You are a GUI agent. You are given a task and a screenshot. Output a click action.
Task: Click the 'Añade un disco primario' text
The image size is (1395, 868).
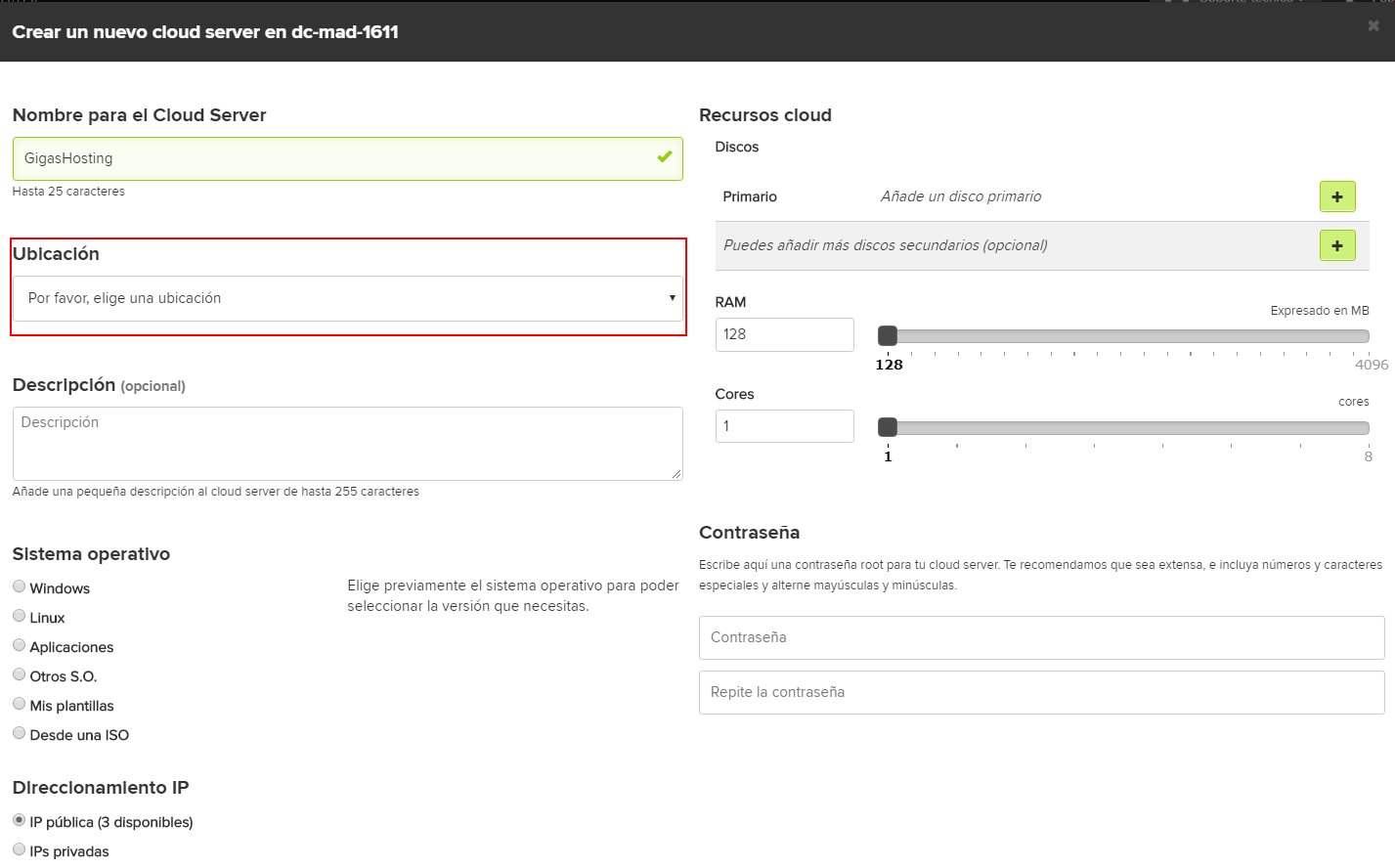click(x=961, y=196)
